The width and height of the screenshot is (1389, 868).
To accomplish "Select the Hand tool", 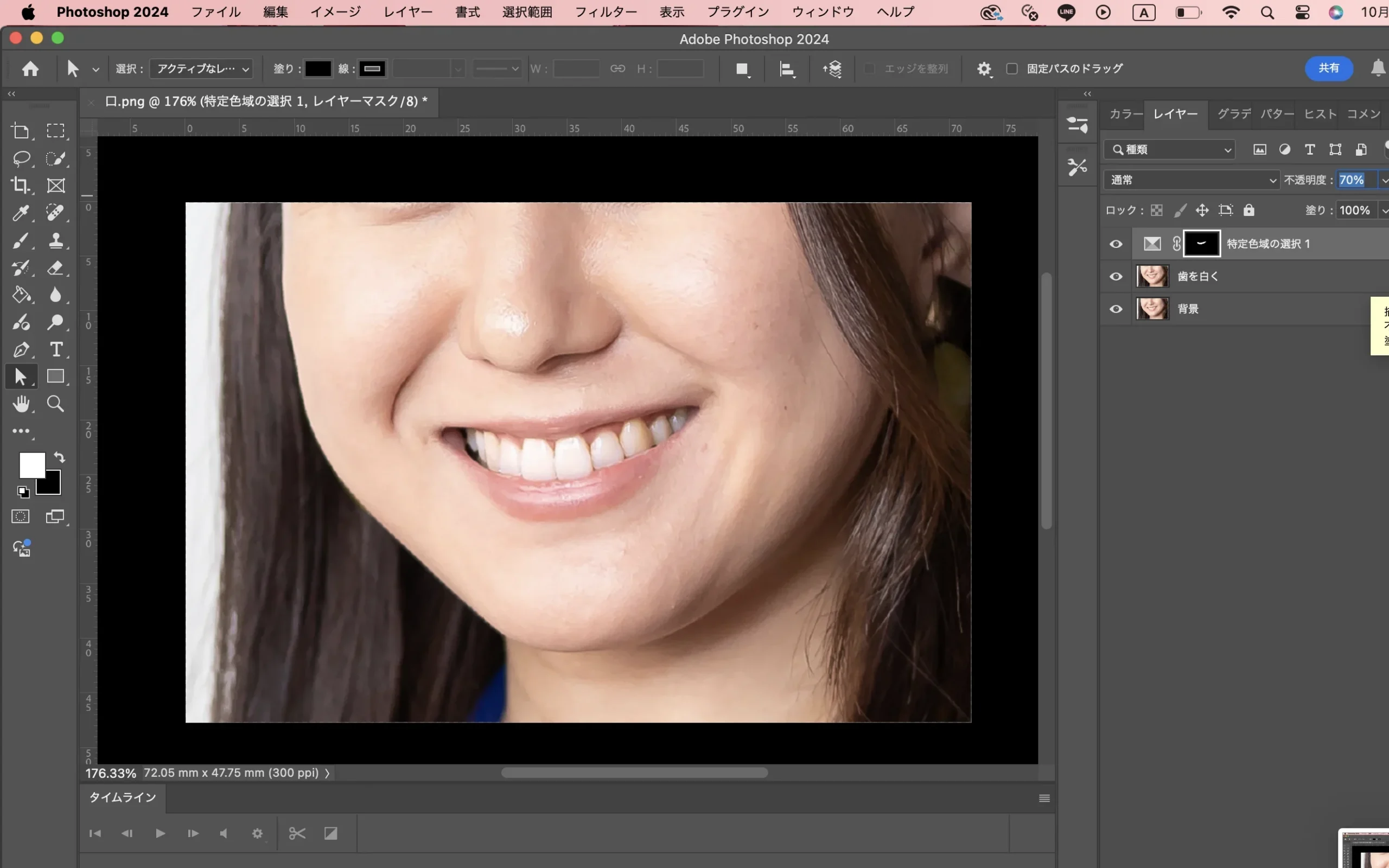I will pos(21,404).
